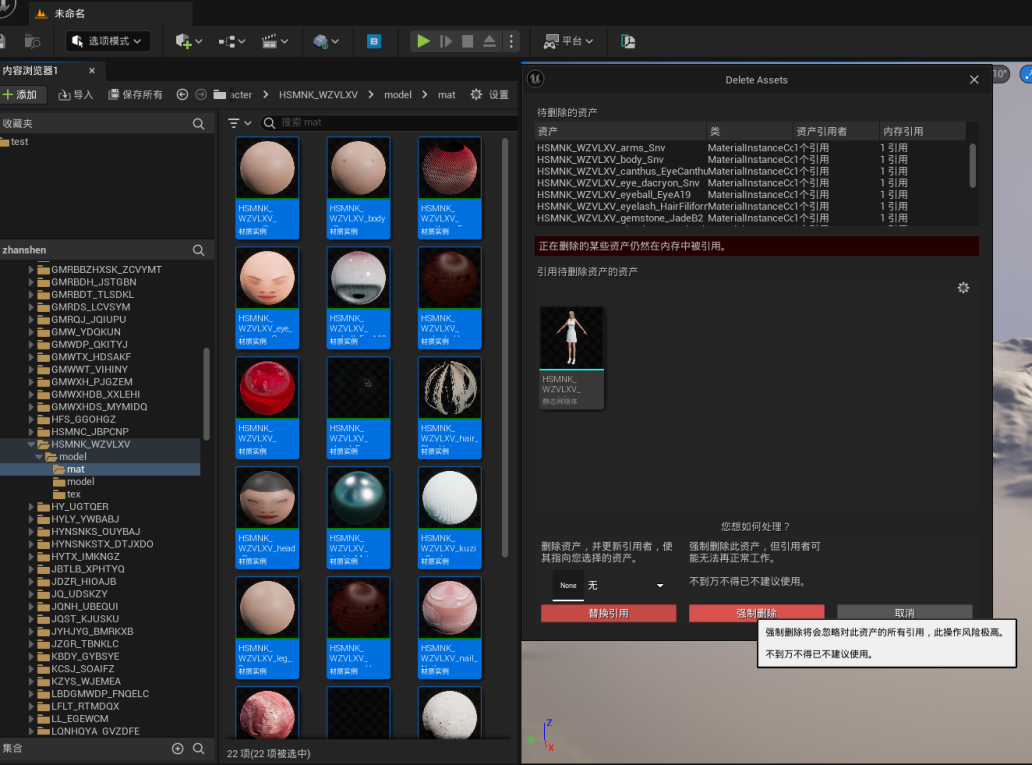Click the Blueprints node graph icon
The image size is (1032, 765).
[227, 41]
